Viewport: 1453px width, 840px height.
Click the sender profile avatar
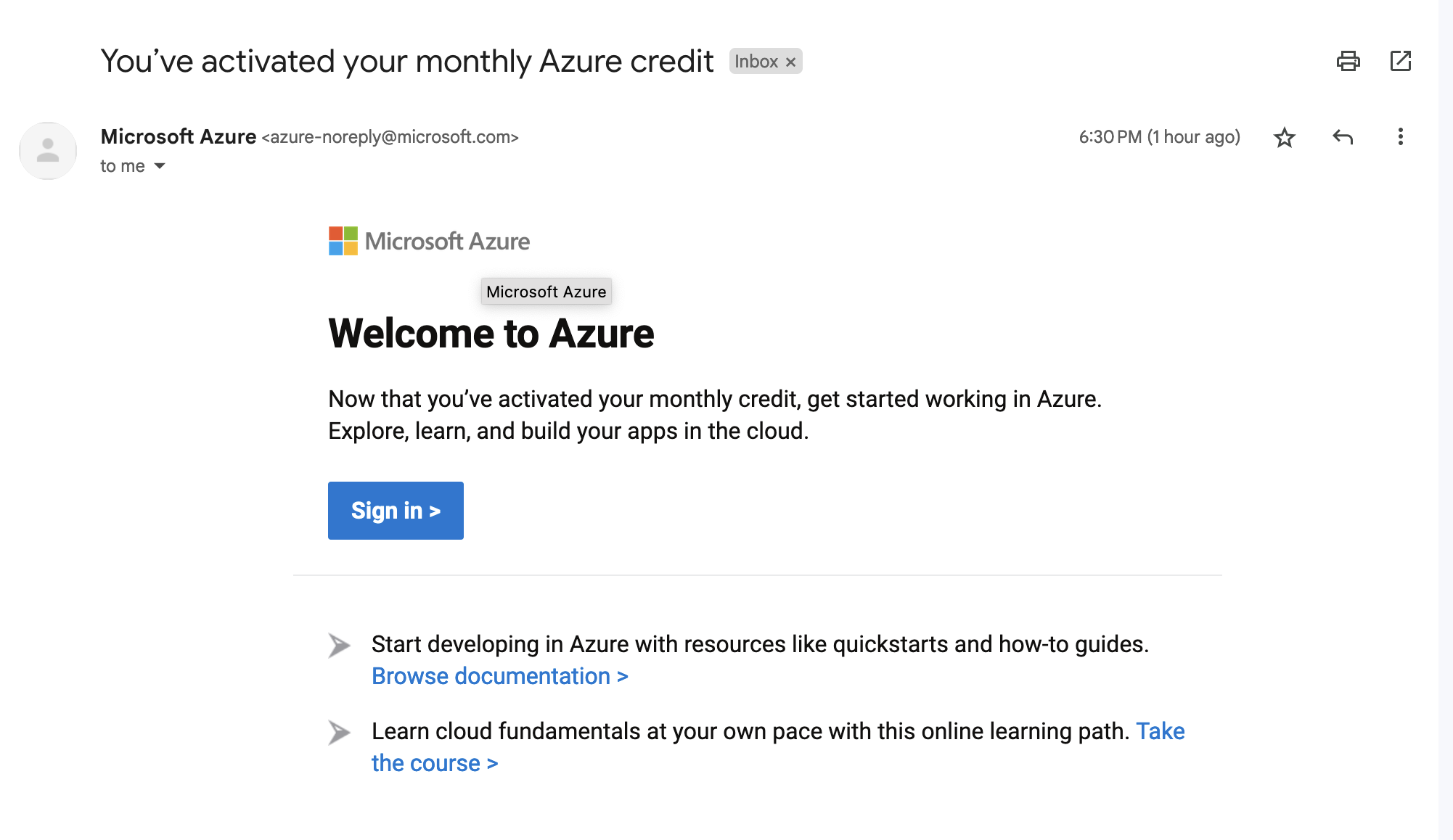47,150
